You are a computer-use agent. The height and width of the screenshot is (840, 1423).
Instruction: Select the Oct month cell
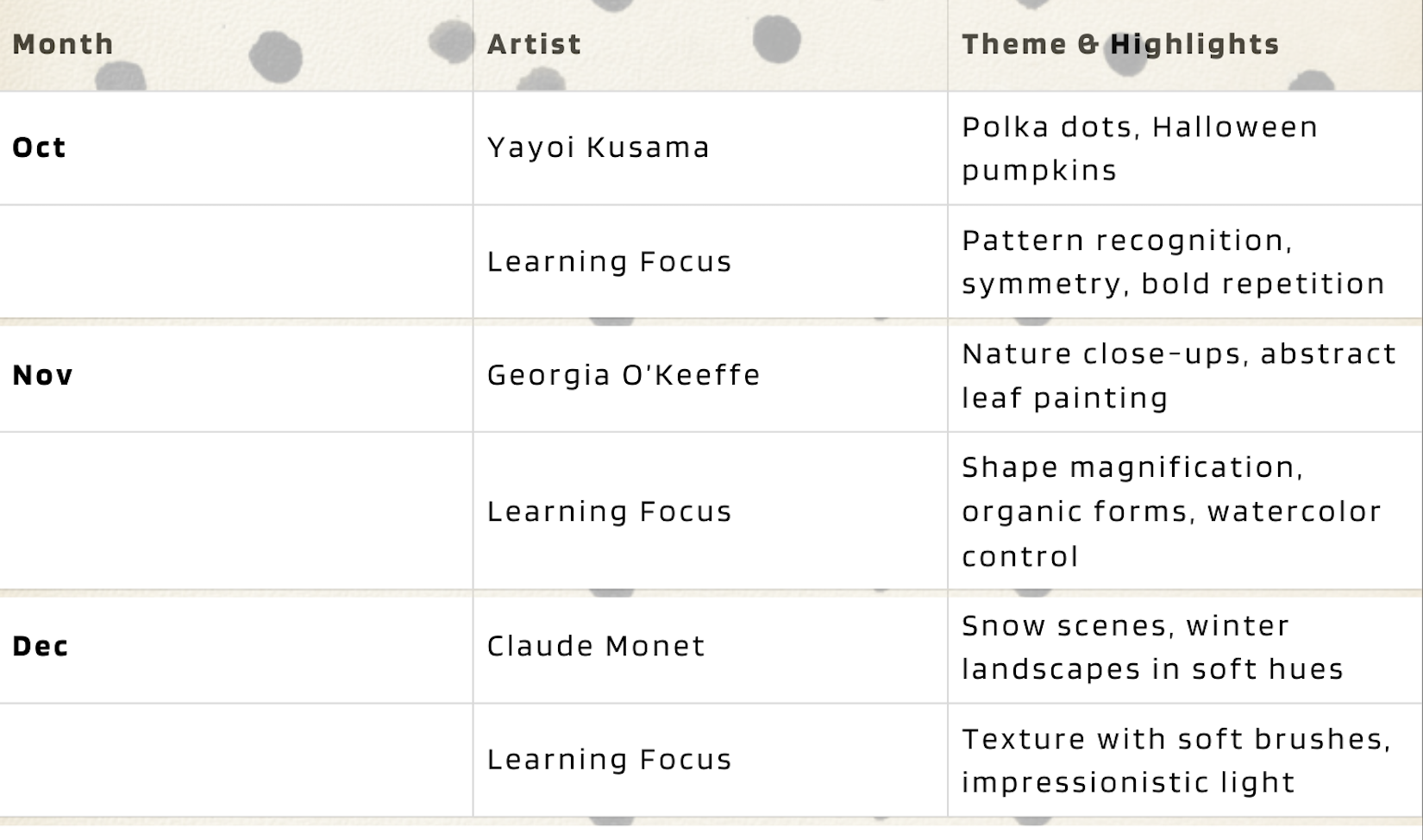coord(40,147)
